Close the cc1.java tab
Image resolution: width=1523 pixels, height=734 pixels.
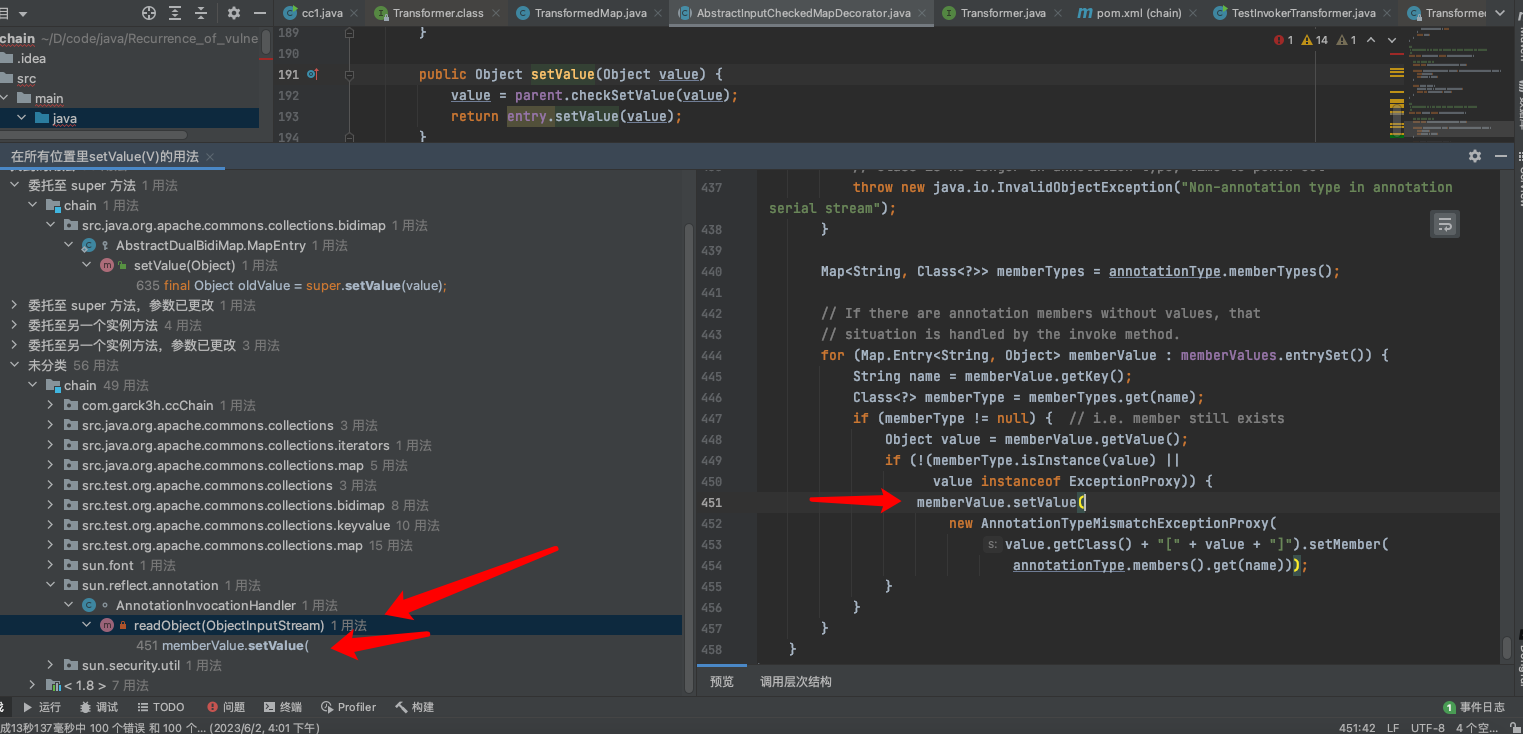pos(353,13)
